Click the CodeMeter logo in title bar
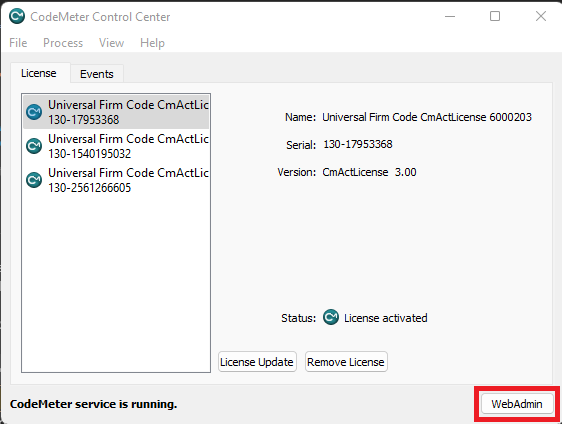This screenshot has width=562, height=424. click(17, 16)
